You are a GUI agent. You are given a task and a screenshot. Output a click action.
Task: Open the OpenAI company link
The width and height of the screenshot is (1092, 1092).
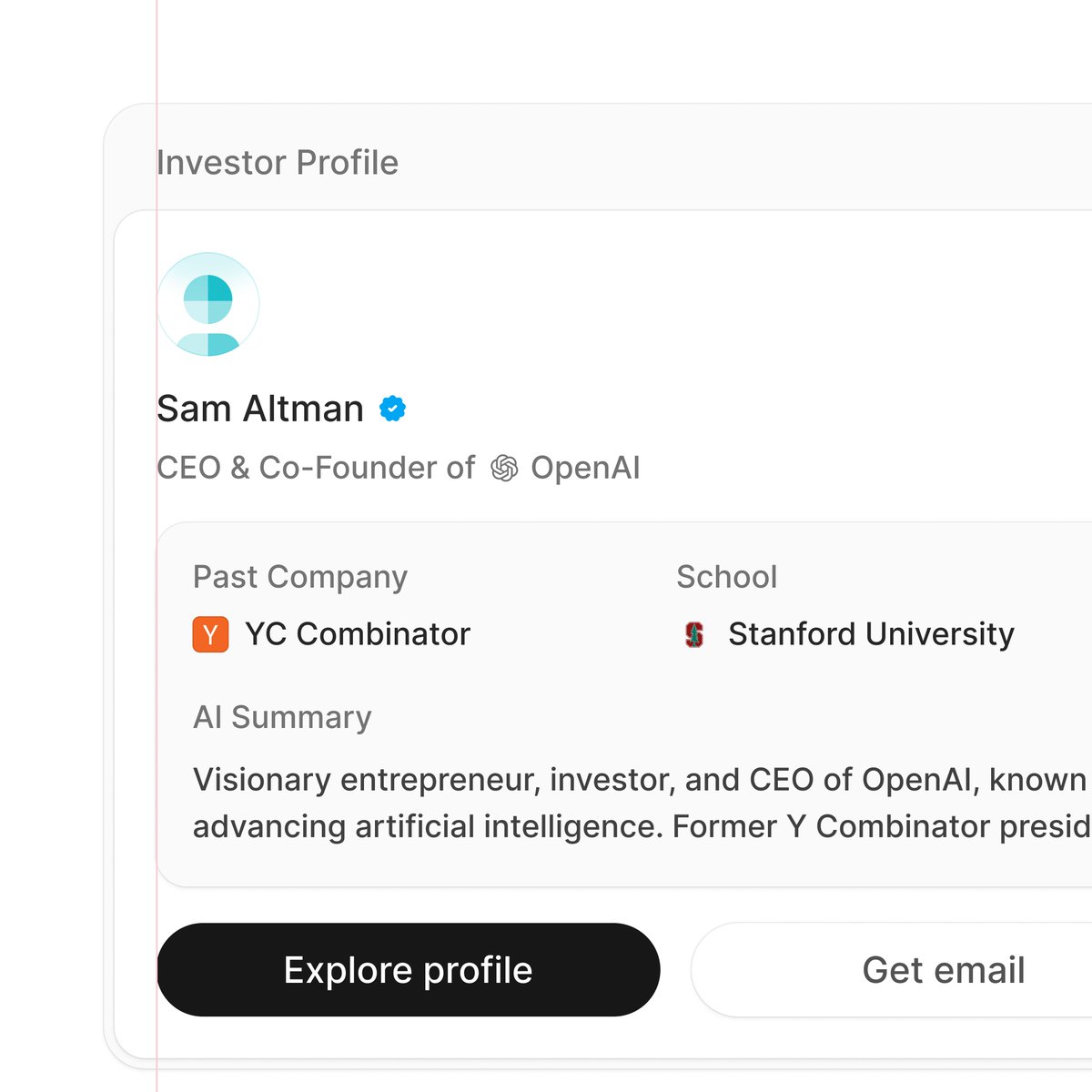click(x=585, y=469)
